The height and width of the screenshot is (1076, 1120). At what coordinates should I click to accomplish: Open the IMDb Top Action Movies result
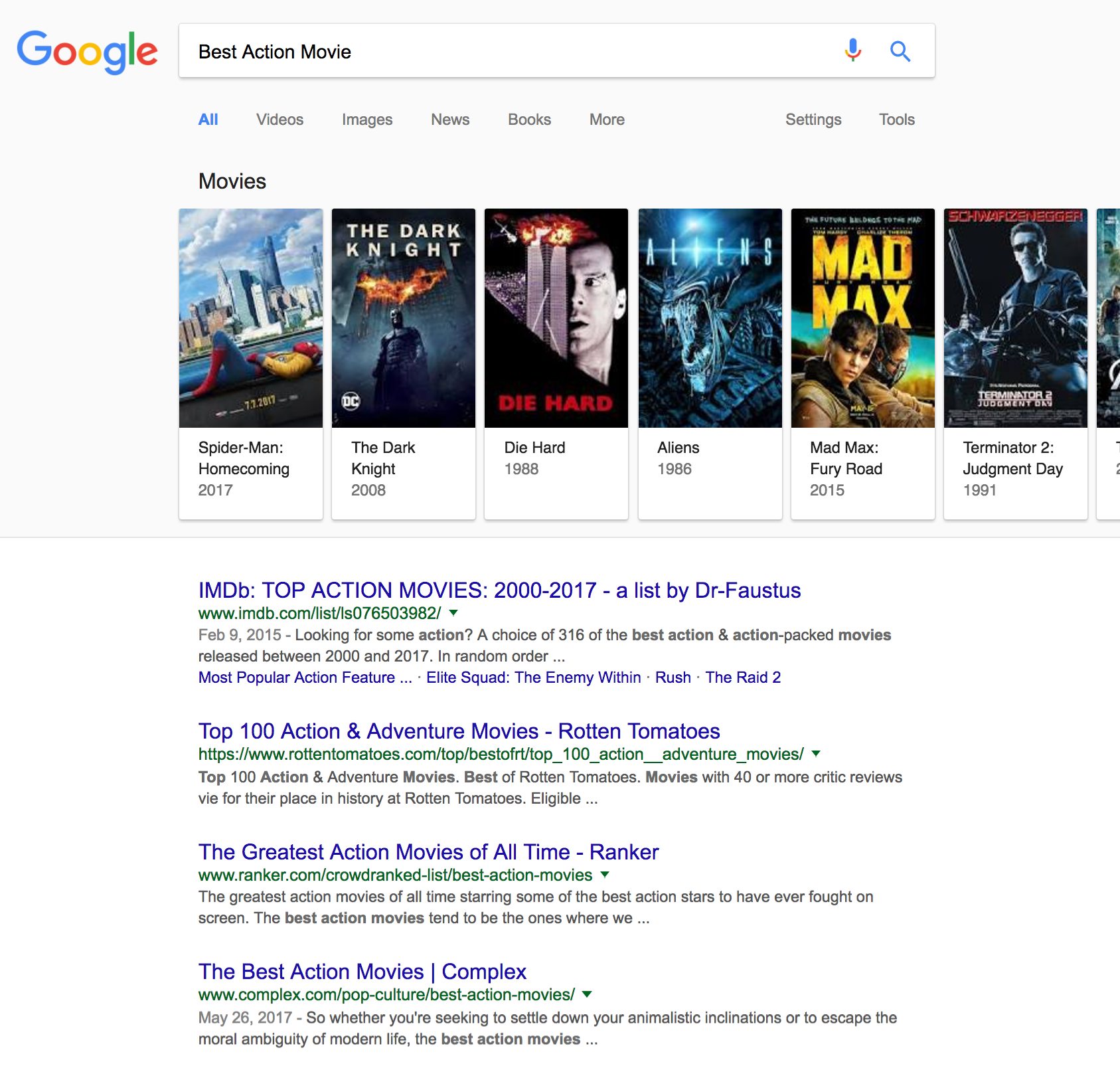(499, 590)
